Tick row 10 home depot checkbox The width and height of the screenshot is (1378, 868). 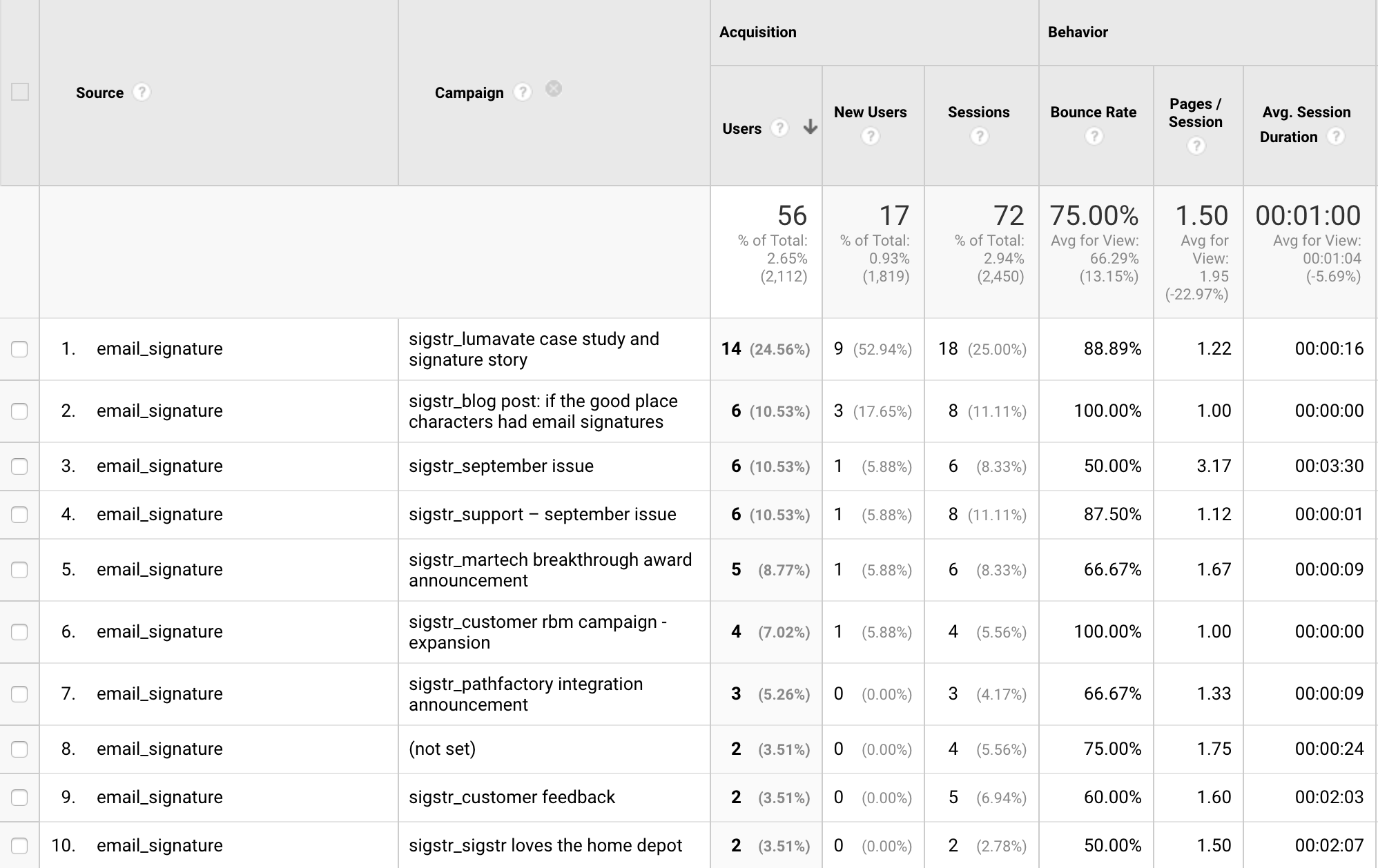[19, 846]
